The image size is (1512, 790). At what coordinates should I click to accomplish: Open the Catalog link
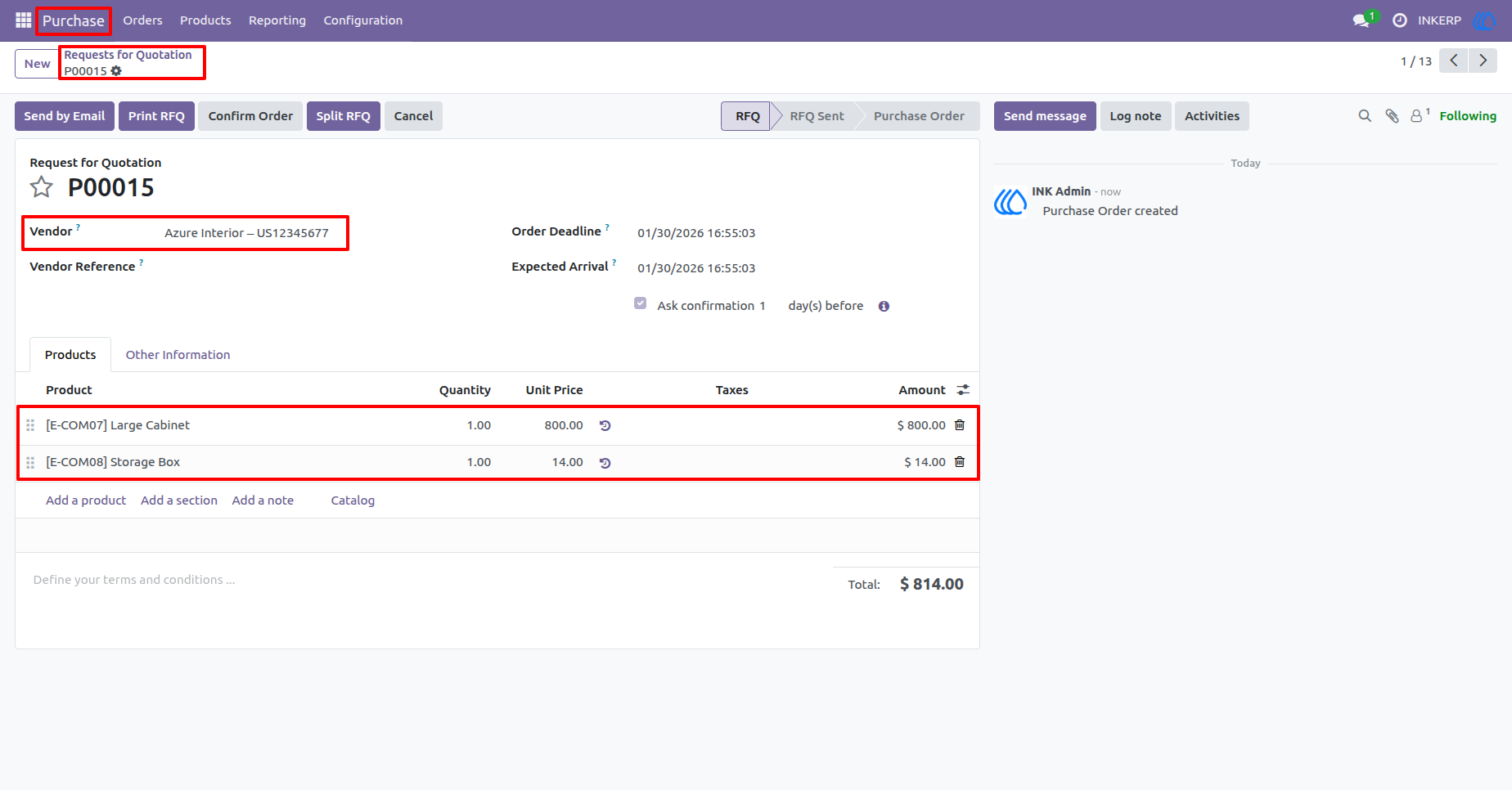coord(353,500)
